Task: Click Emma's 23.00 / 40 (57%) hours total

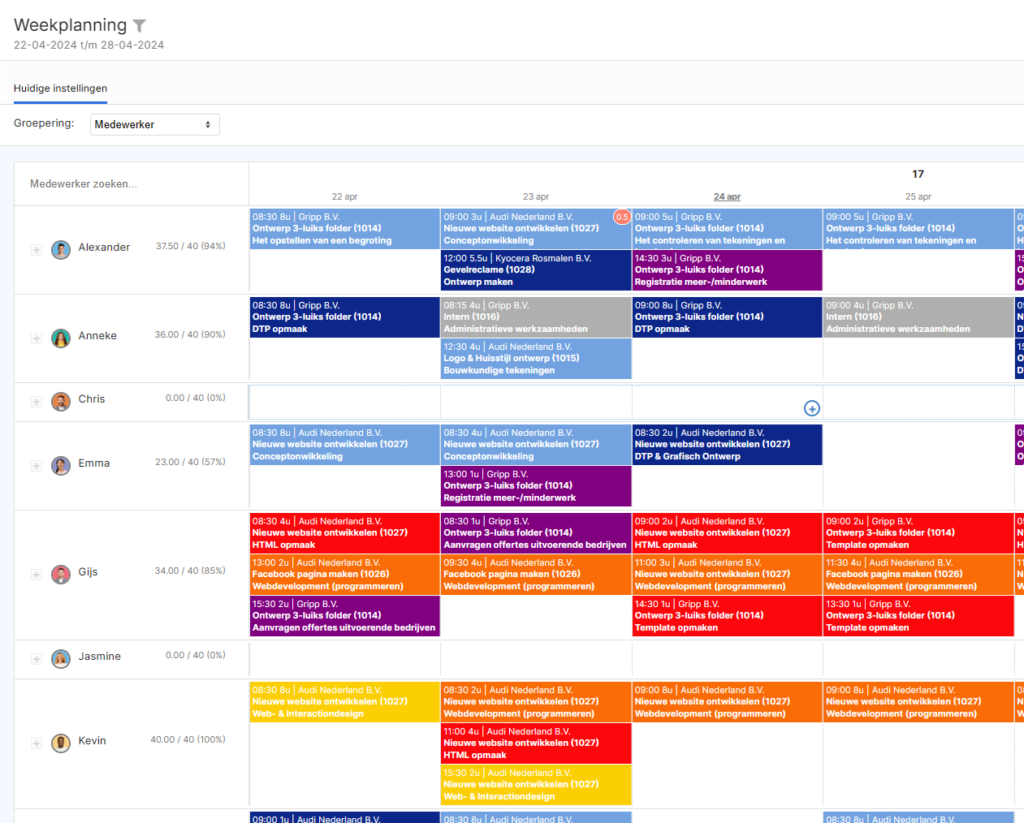Action: click(x=190, y=462)
